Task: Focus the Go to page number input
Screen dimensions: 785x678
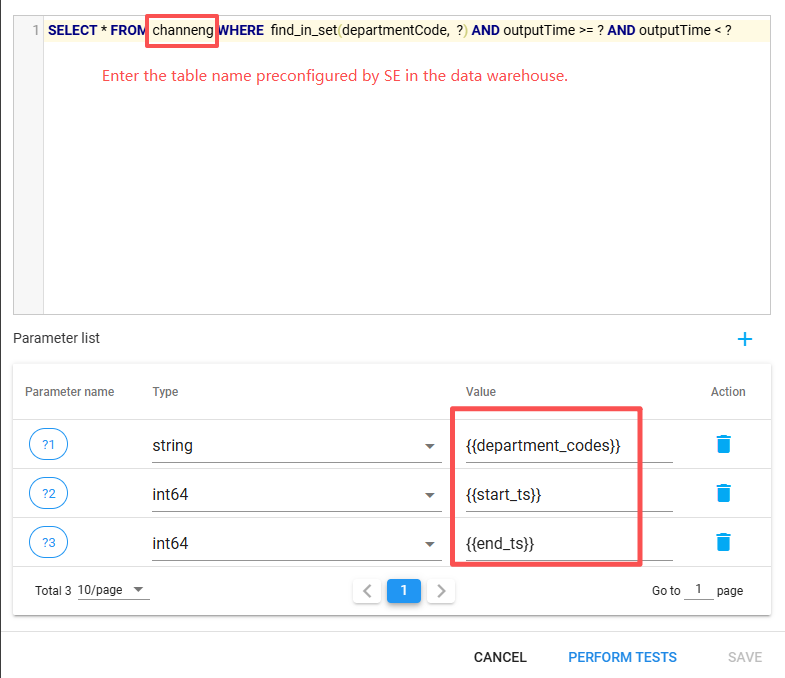Action: click(x=699, y=590)
